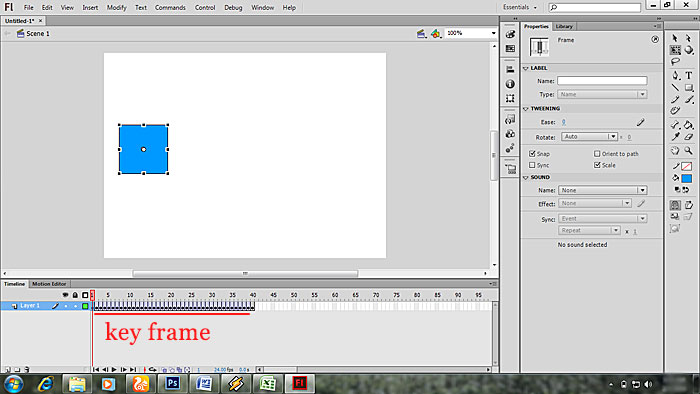
Task: Click the Delete layer trash icon
Action: [27, 369]
